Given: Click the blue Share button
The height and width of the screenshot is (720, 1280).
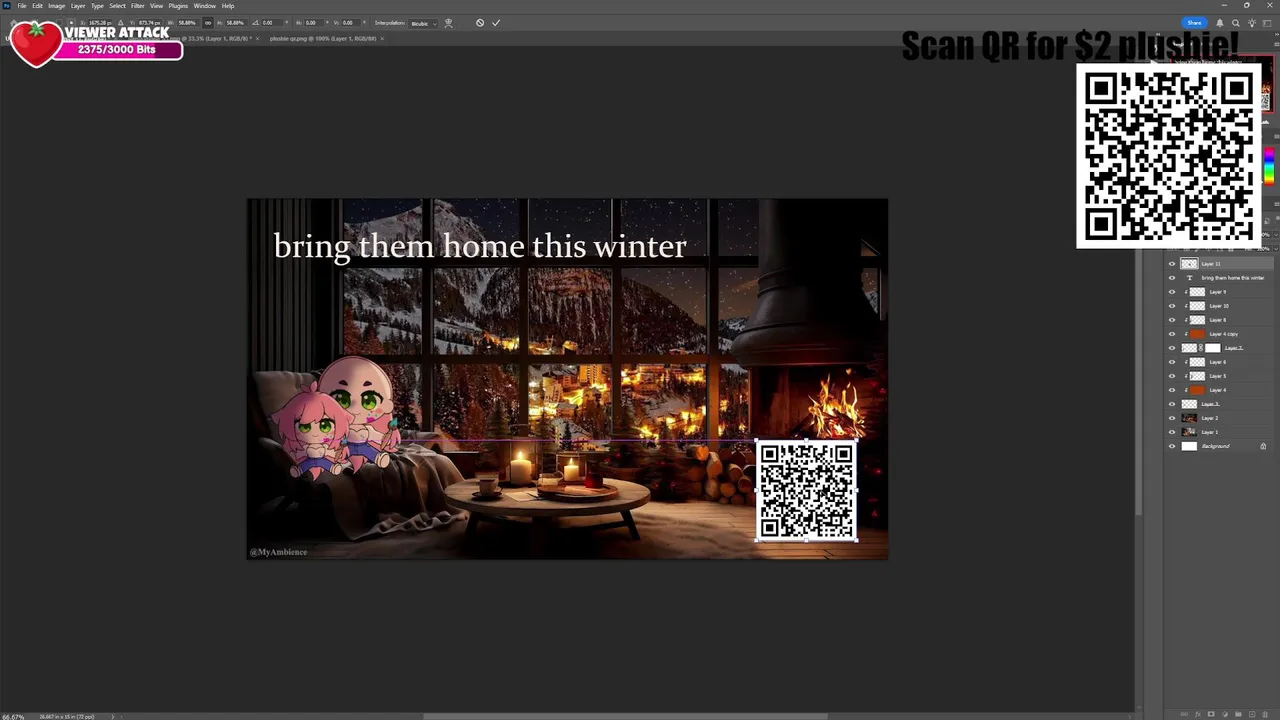Looking at the screenshot, I should click(x=1194, y=23).
